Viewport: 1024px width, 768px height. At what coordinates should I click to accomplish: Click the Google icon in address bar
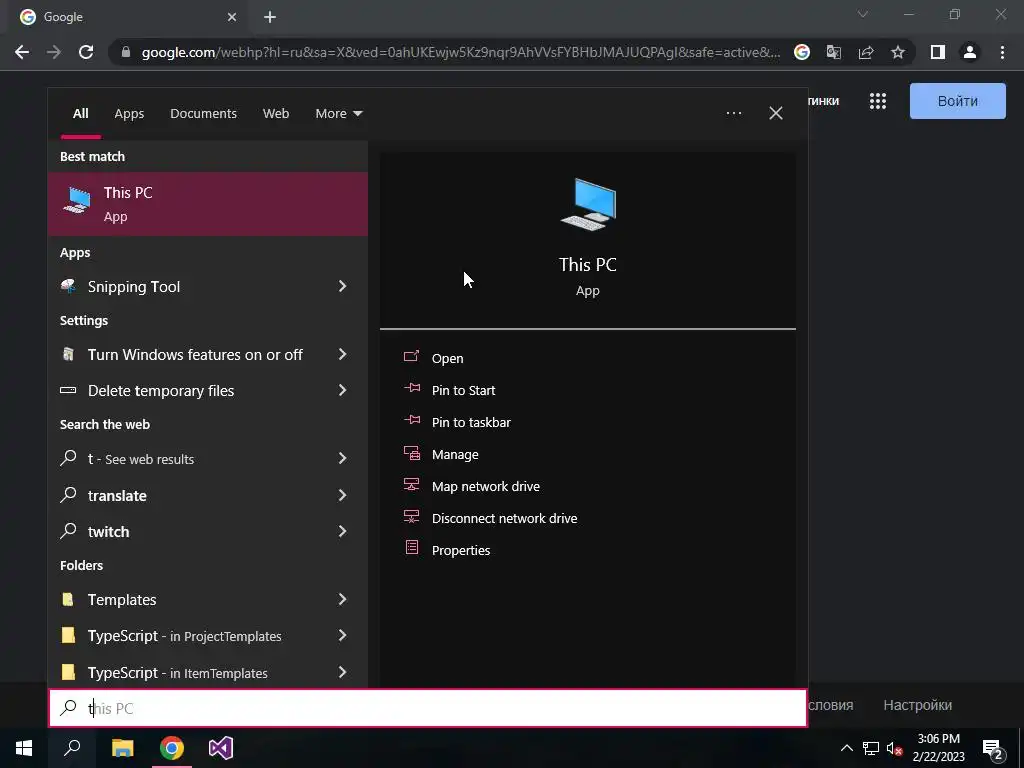click(802, 52)
